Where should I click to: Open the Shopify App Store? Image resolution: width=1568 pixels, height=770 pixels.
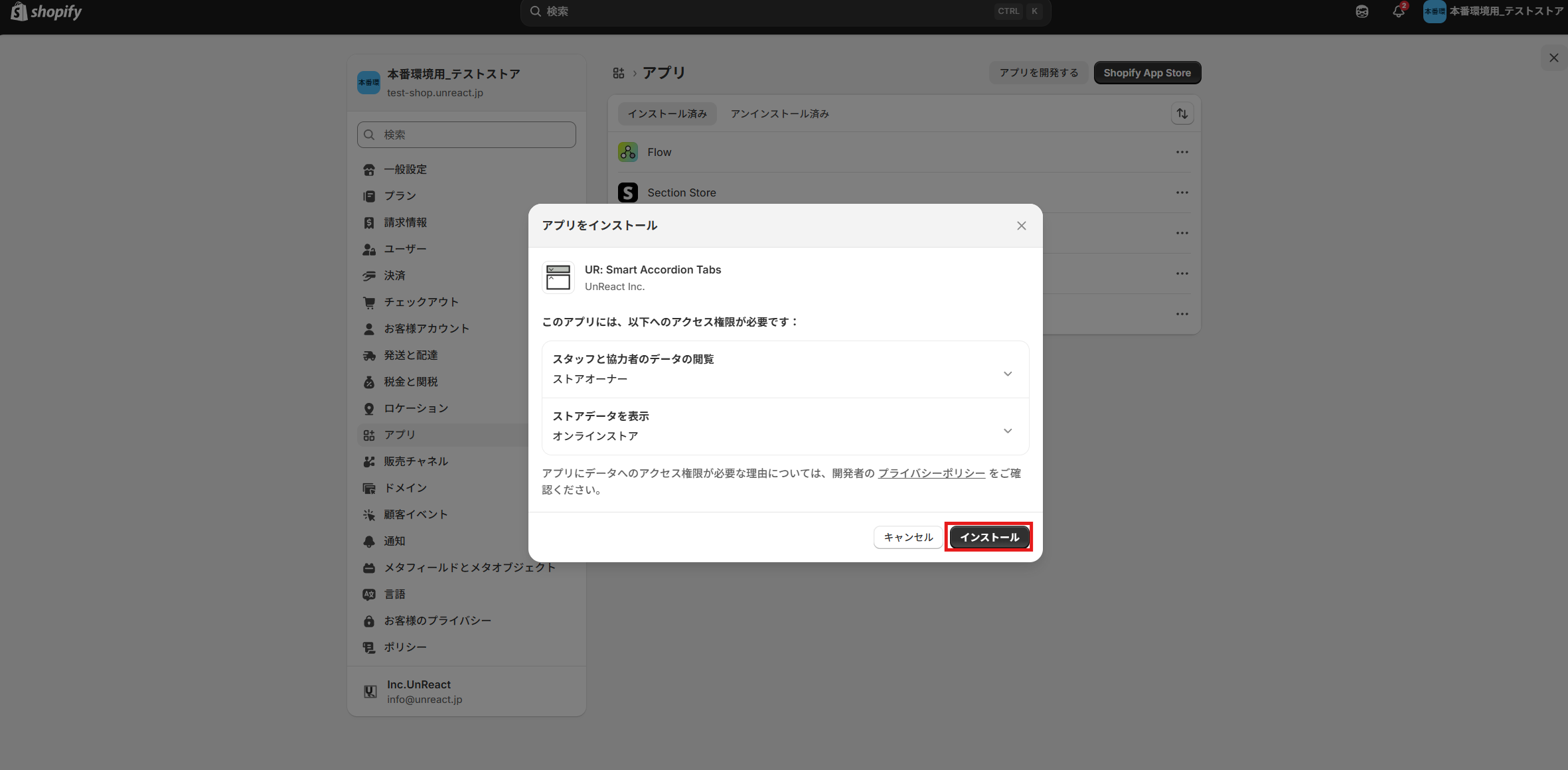tap(1147, 72)
